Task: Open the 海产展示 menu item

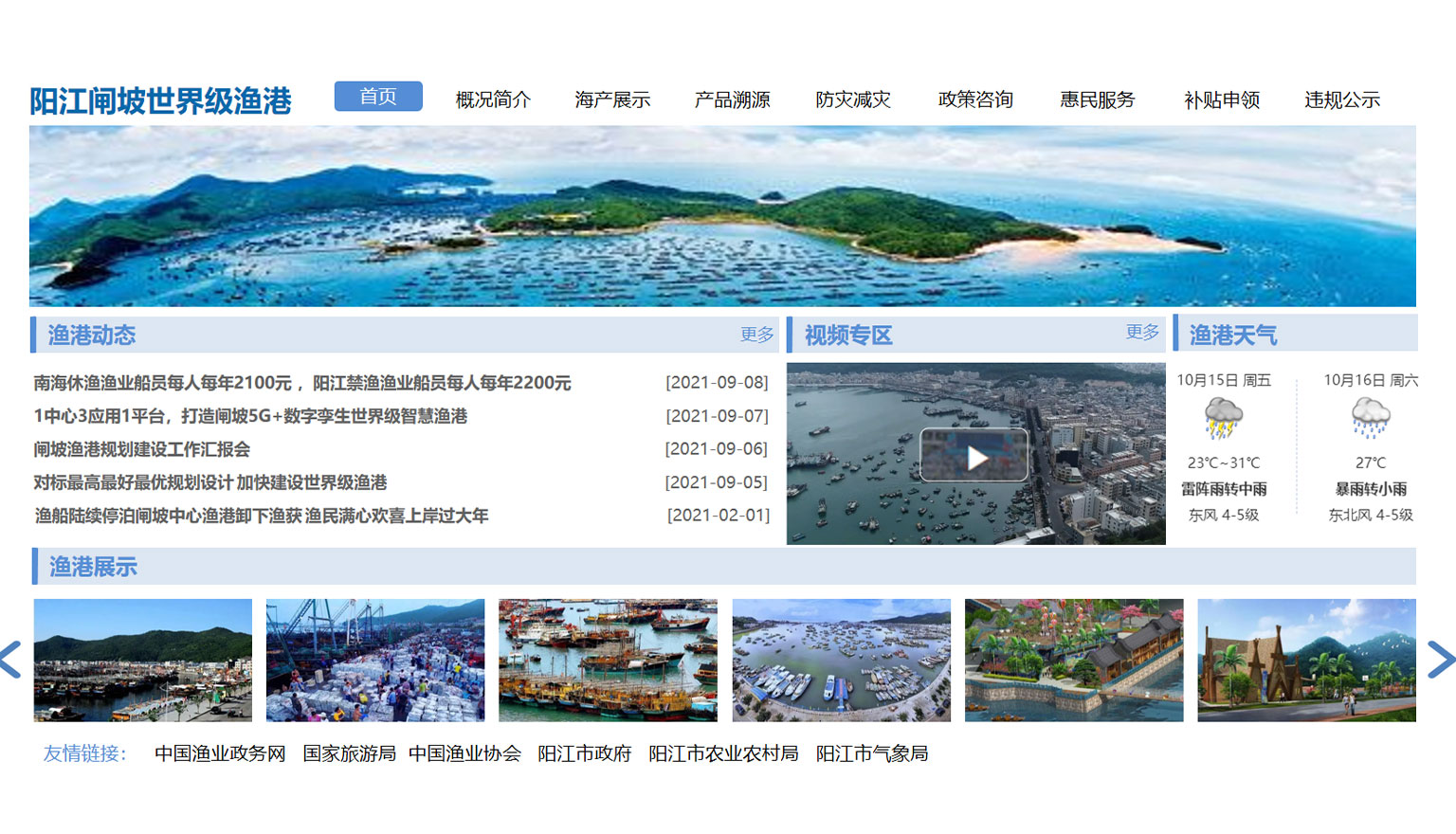Action: 612,100
